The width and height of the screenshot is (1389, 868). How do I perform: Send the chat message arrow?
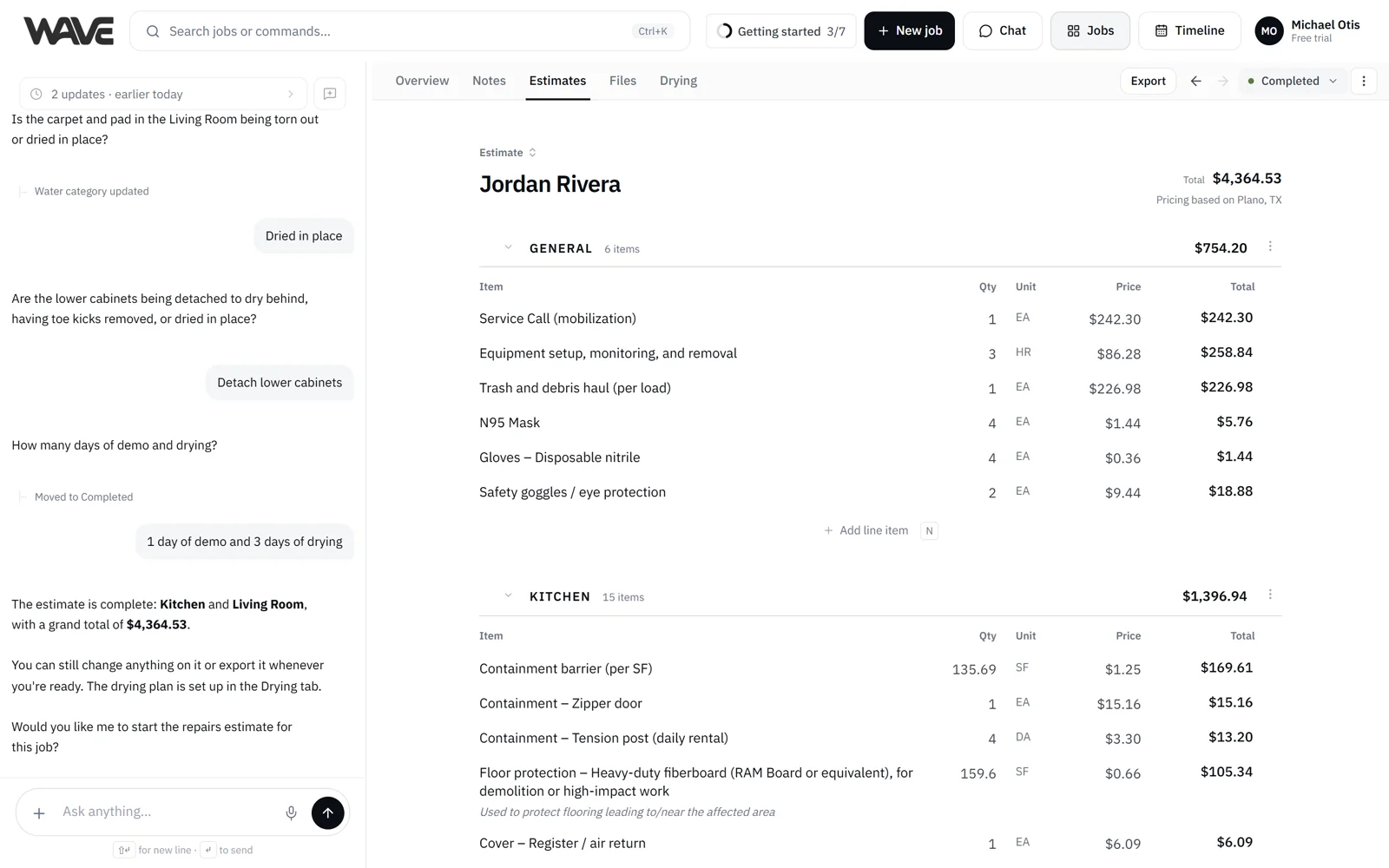coord(327,812)
